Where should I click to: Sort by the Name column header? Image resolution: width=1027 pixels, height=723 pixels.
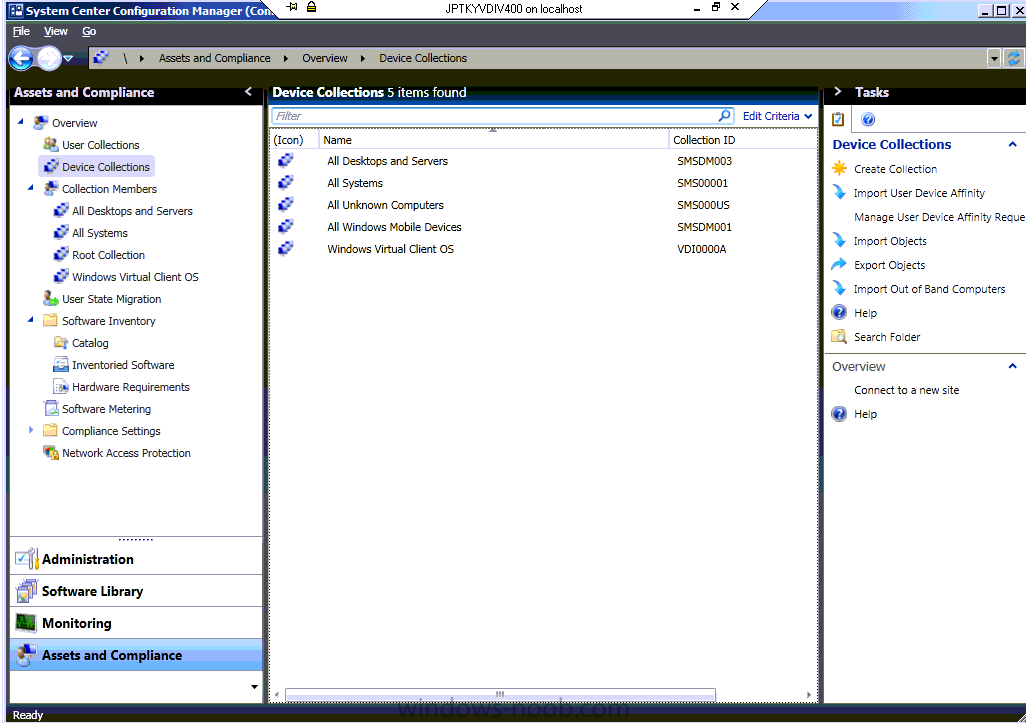[494, 139]
